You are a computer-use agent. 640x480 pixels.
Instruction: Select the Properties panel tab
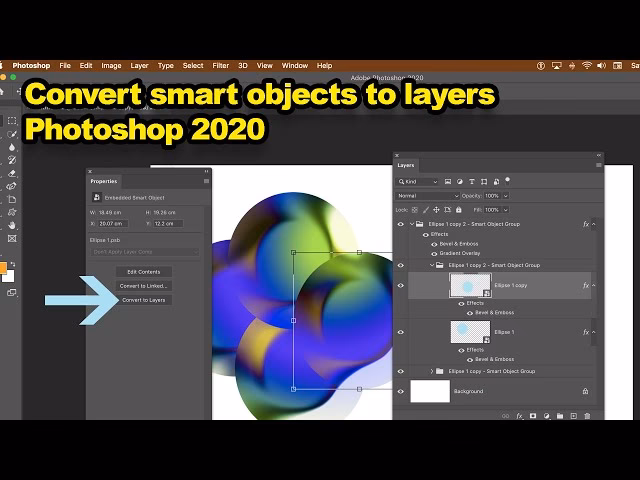pyautogui.click(x=104, y=181)
